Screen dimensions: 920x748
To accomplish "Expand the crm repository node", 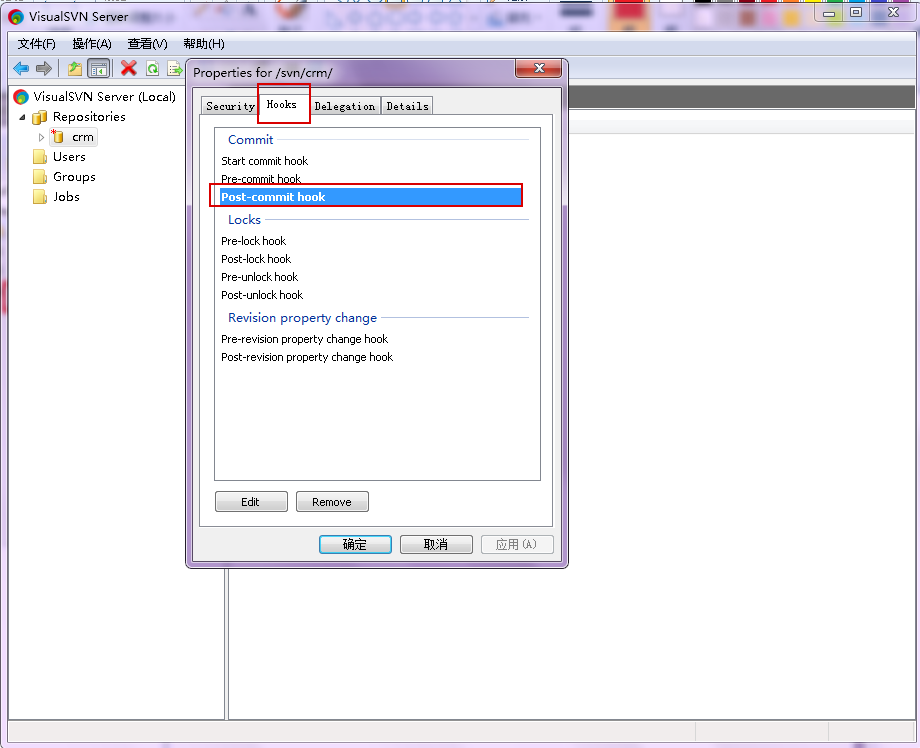I will point(41,137).
